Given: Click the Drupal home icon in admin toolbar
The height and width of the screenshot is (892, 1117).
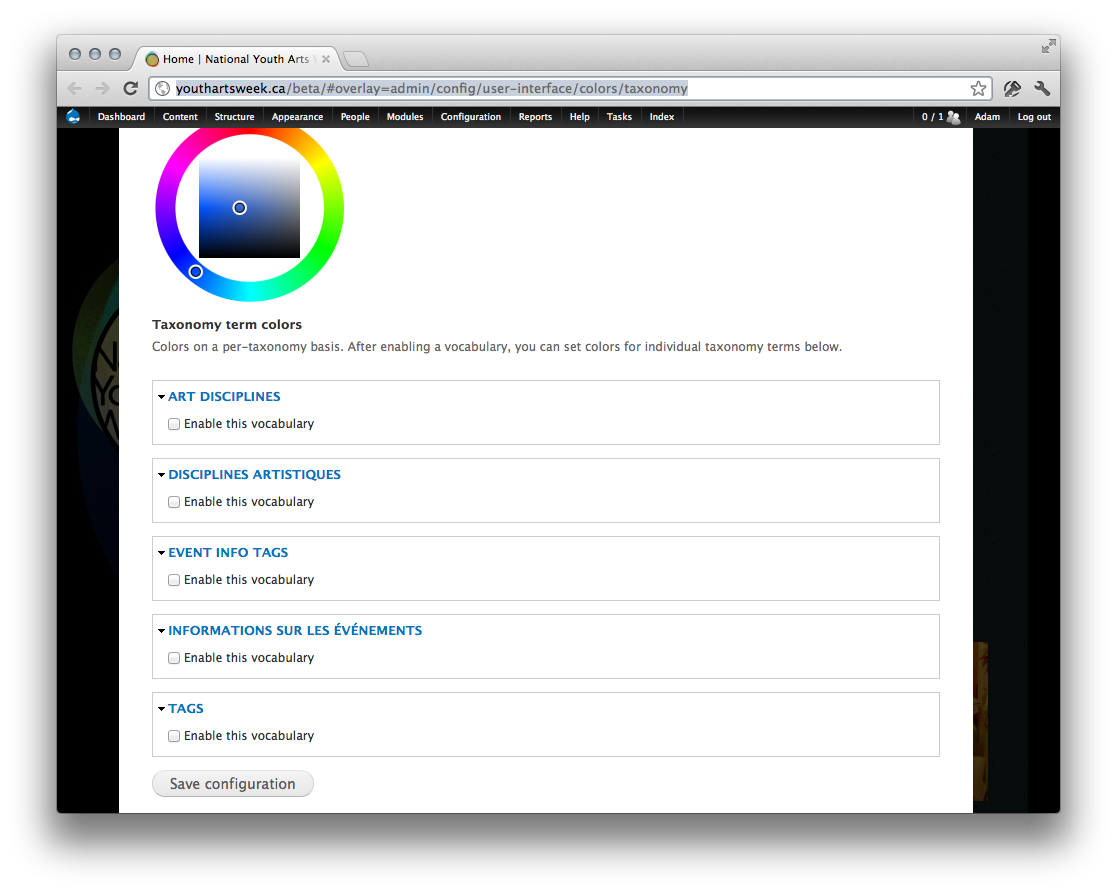Looking at the screenshot, I should (x=73, y=117).
